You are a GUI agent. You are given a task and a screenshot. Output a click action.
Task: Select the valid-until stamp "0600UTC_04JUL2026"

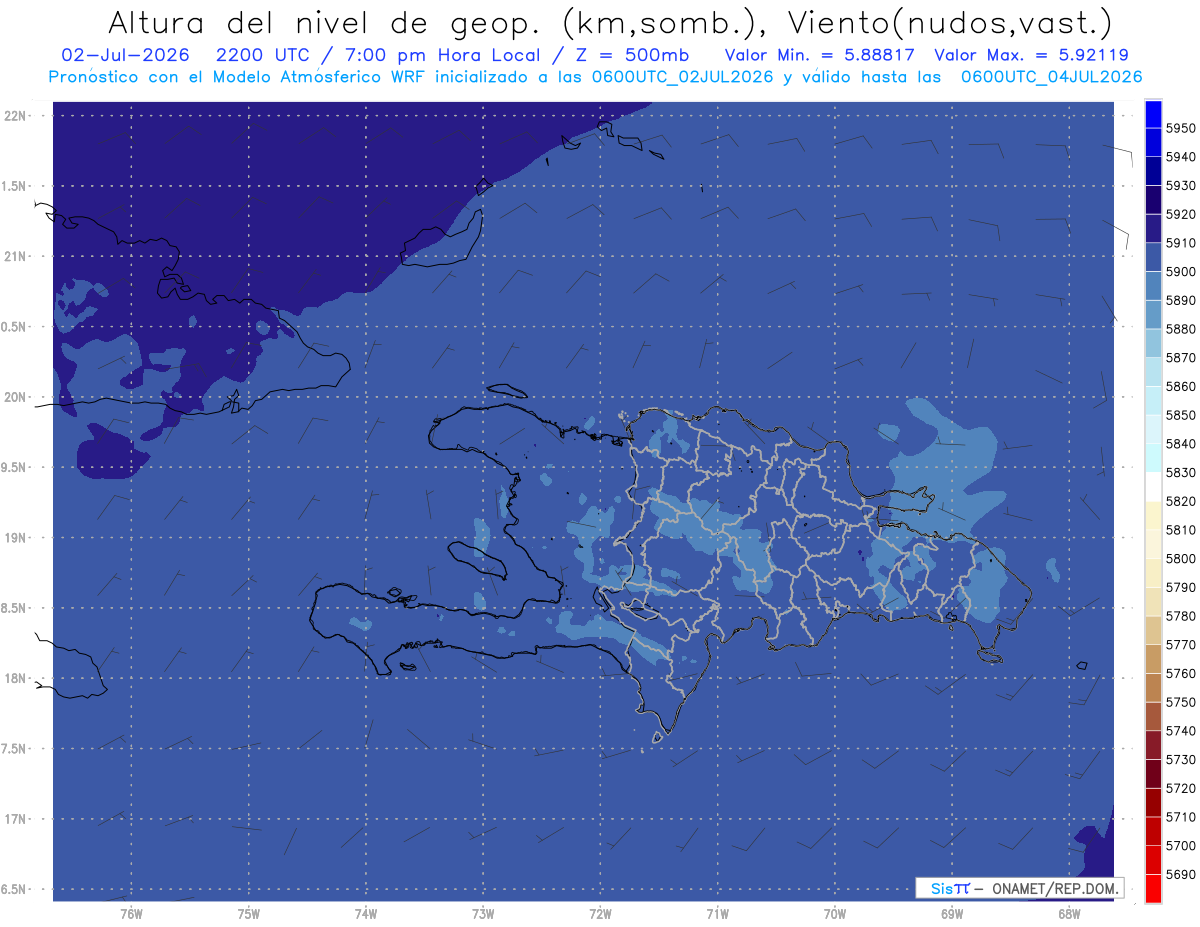tap(1052, 77)
